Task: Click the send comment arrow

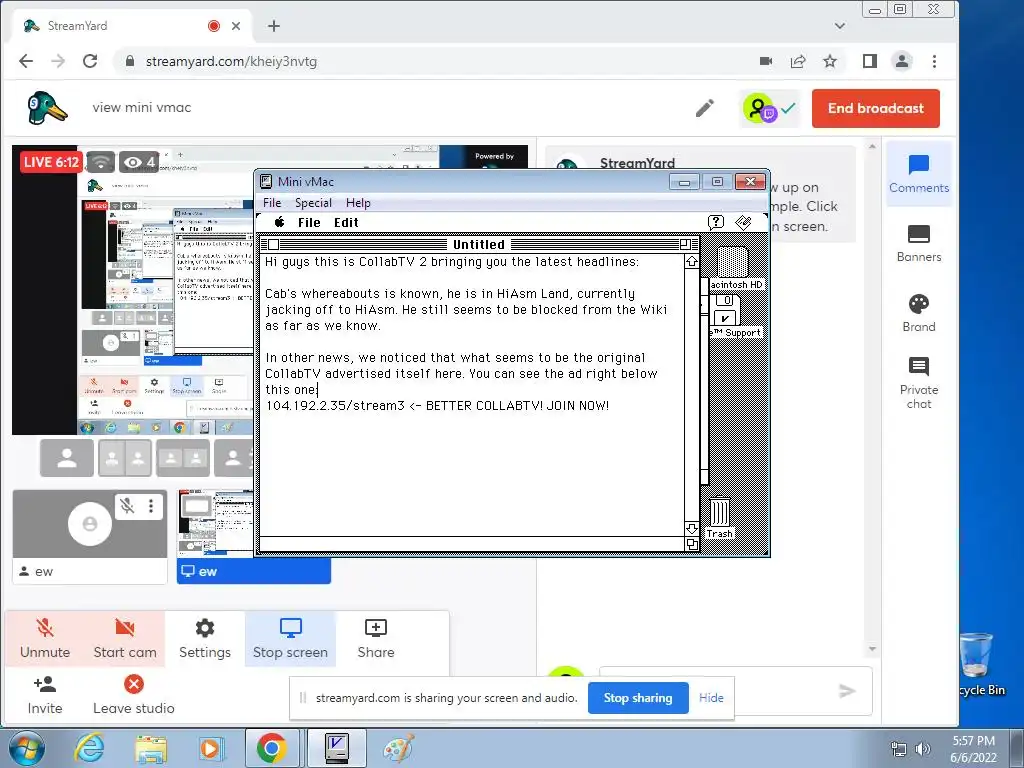Action: point(847,691)
